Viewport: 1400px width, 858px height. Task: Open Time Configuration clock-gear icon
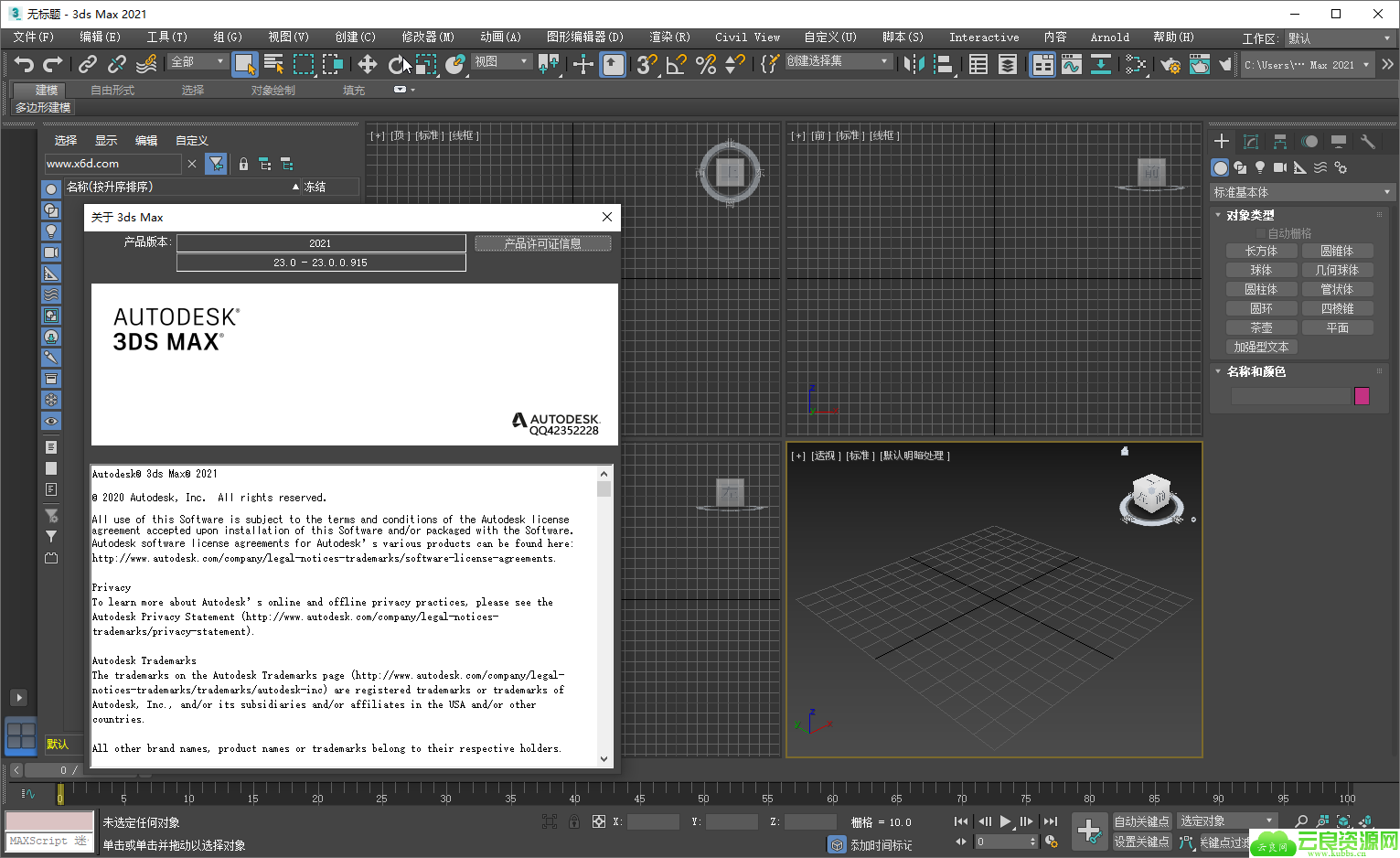tap(1052, 842)
